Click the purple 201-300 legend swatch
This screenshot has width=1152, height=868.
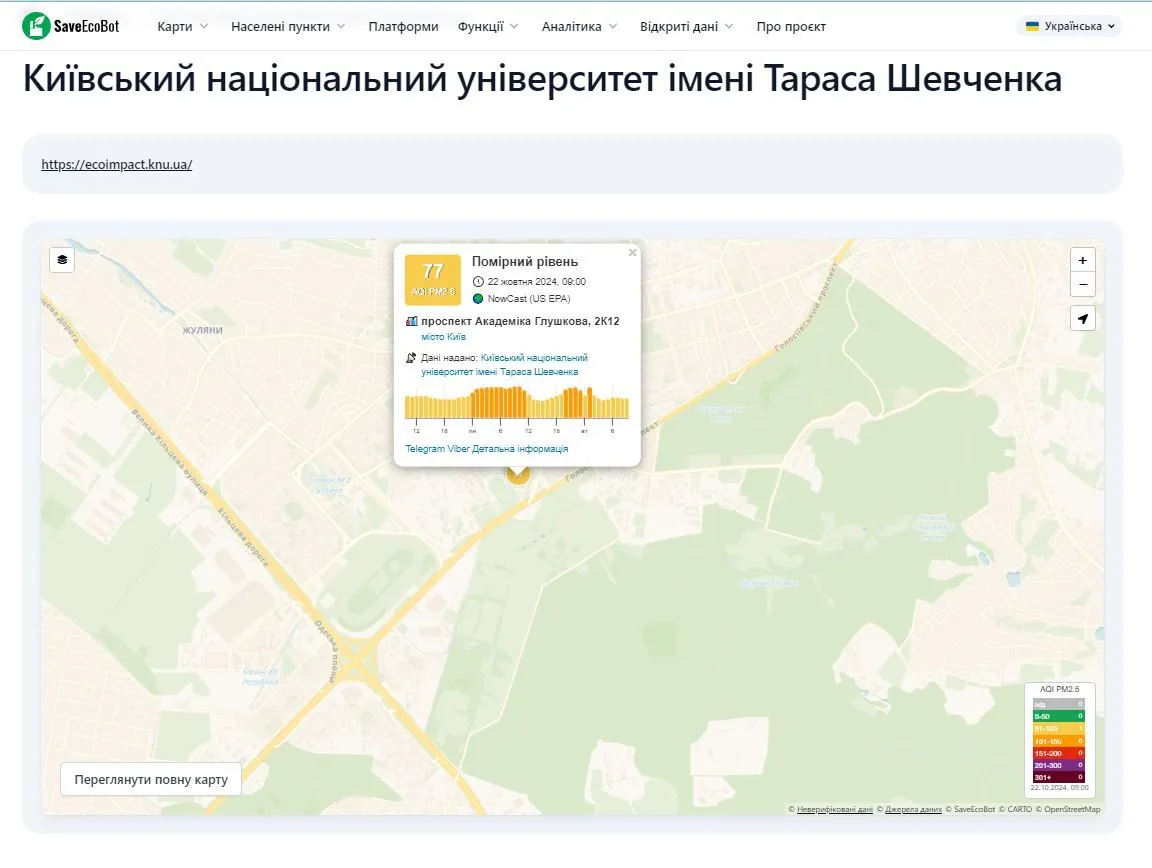(x=1059, y=765)
